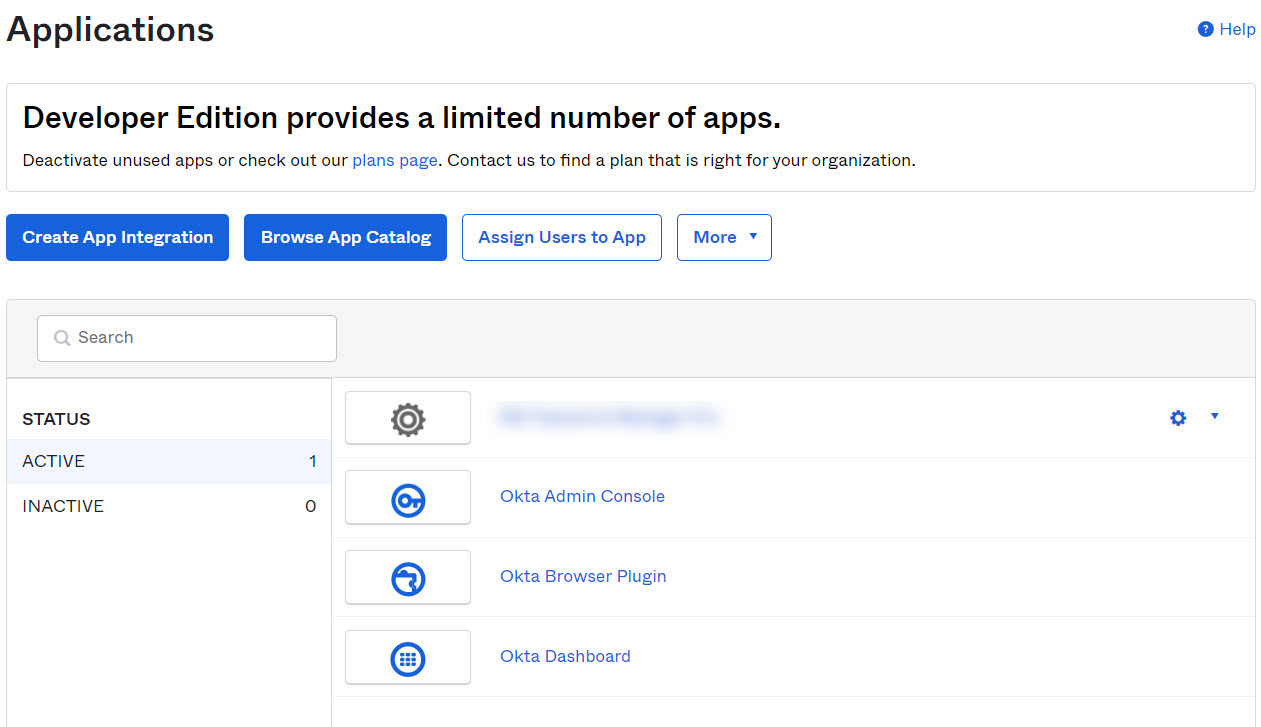Open the Okta Admin Console link
1261x727 pixels.
(582, 496)
